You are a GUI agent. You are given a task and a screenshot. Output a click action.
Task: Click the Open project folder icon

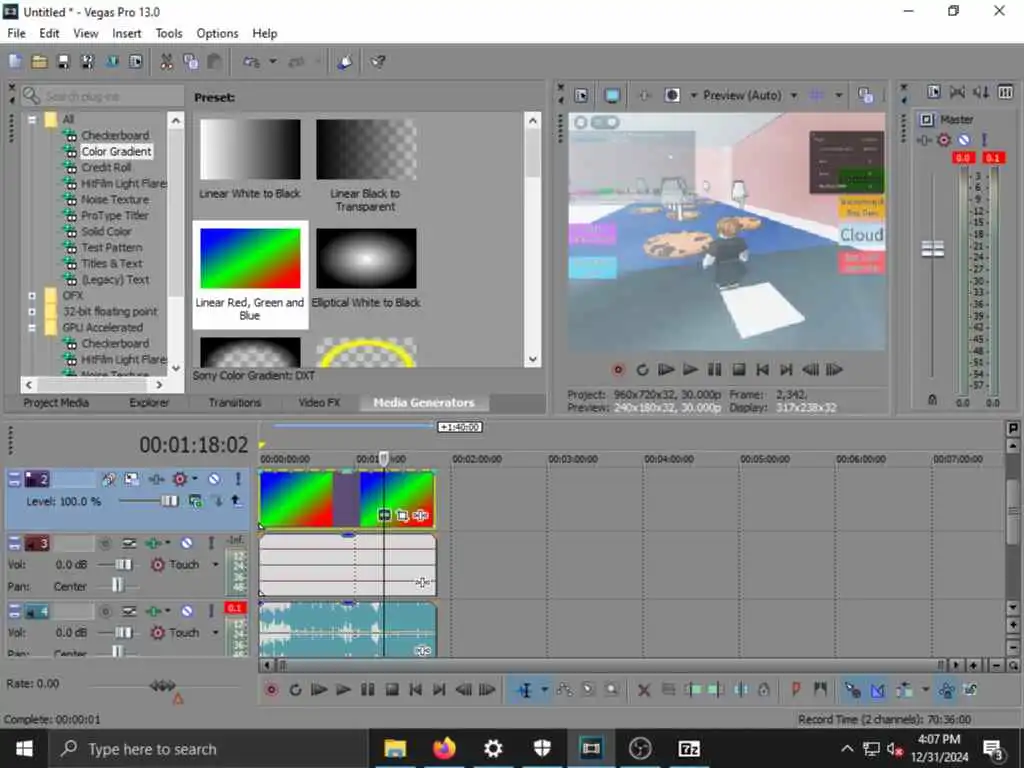pos(39,62)
